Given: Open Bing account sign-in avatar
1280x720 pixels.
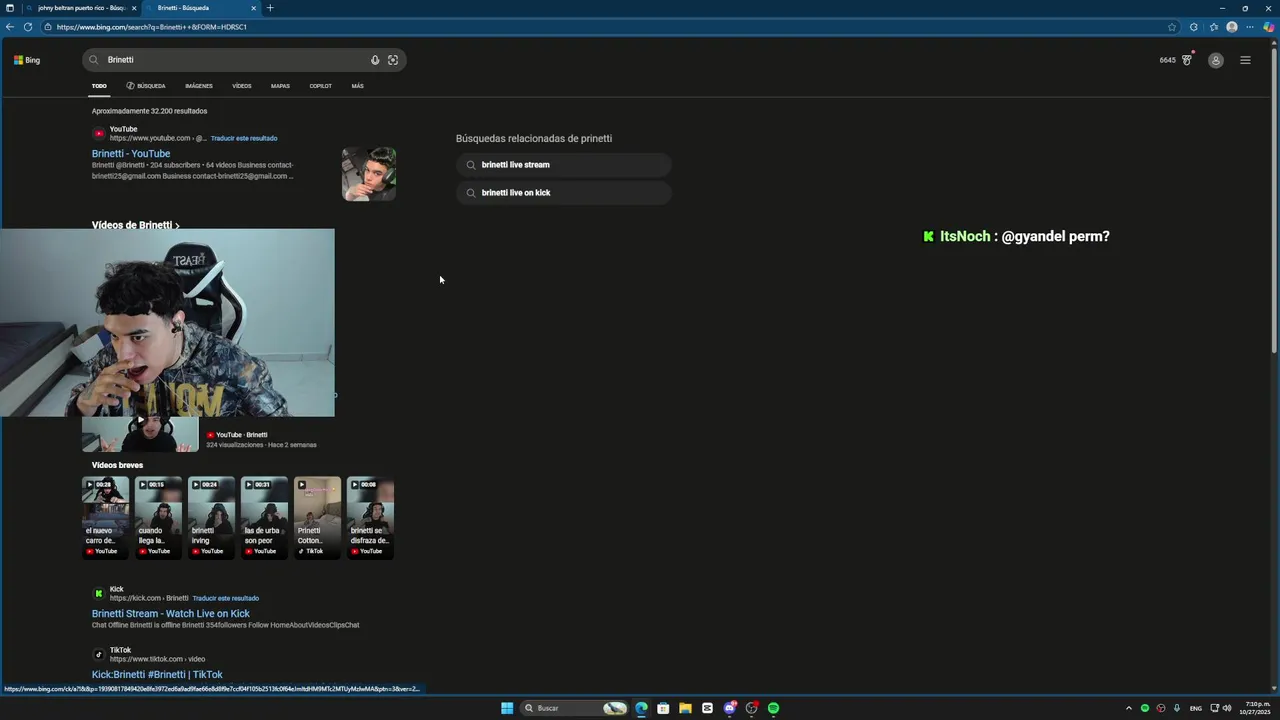Looking at the screenshot, I should tap(1216, 60).
